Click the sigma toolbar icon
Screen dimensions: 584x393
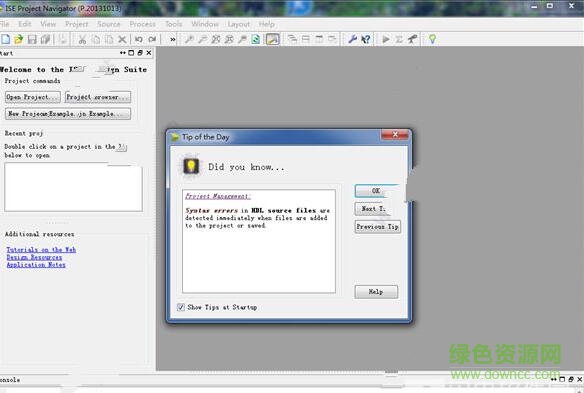tap(399, 39)
